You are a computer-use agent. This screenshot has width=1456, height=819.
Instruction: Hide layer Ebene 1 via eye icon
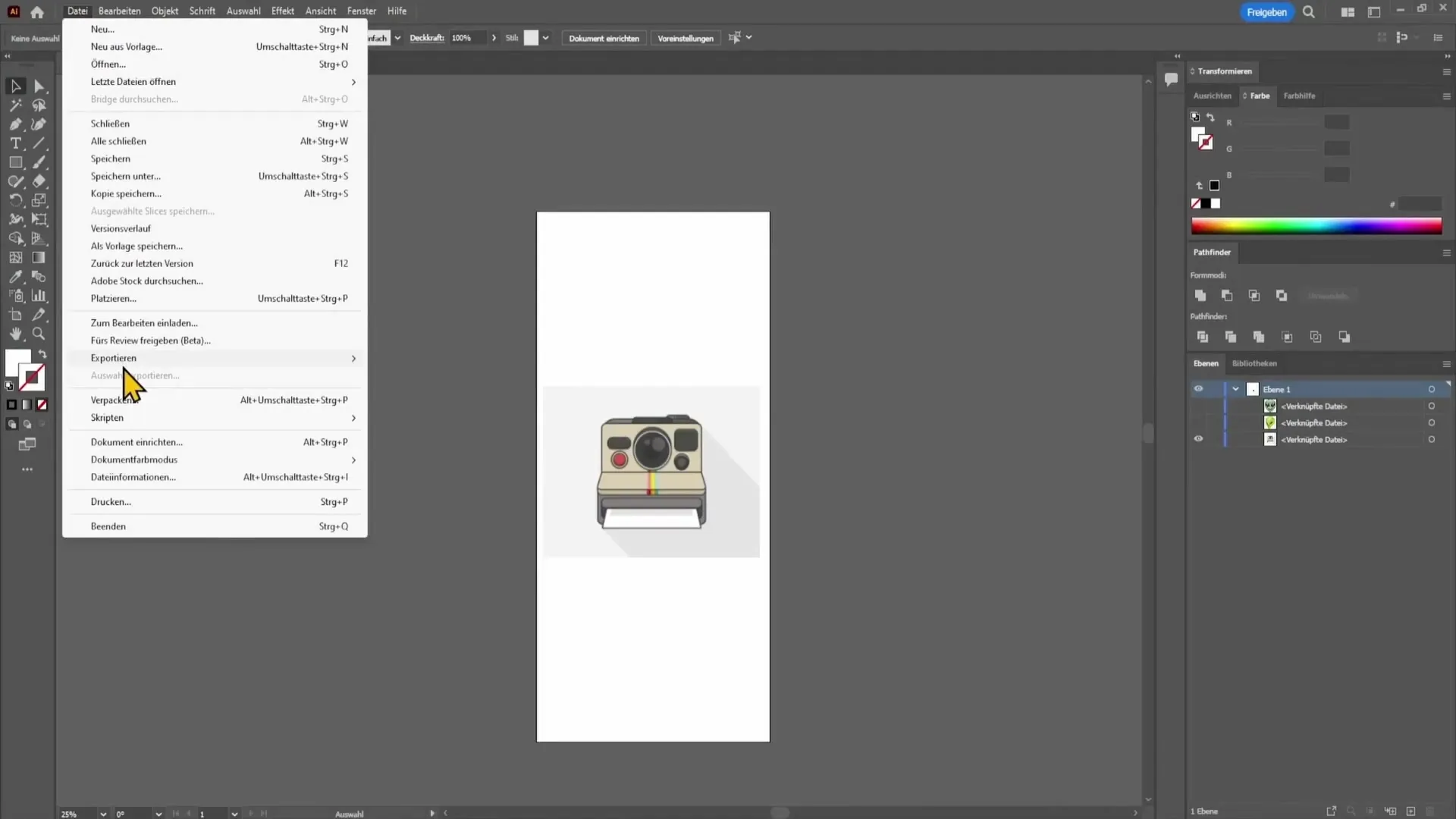coord(1198,389)
